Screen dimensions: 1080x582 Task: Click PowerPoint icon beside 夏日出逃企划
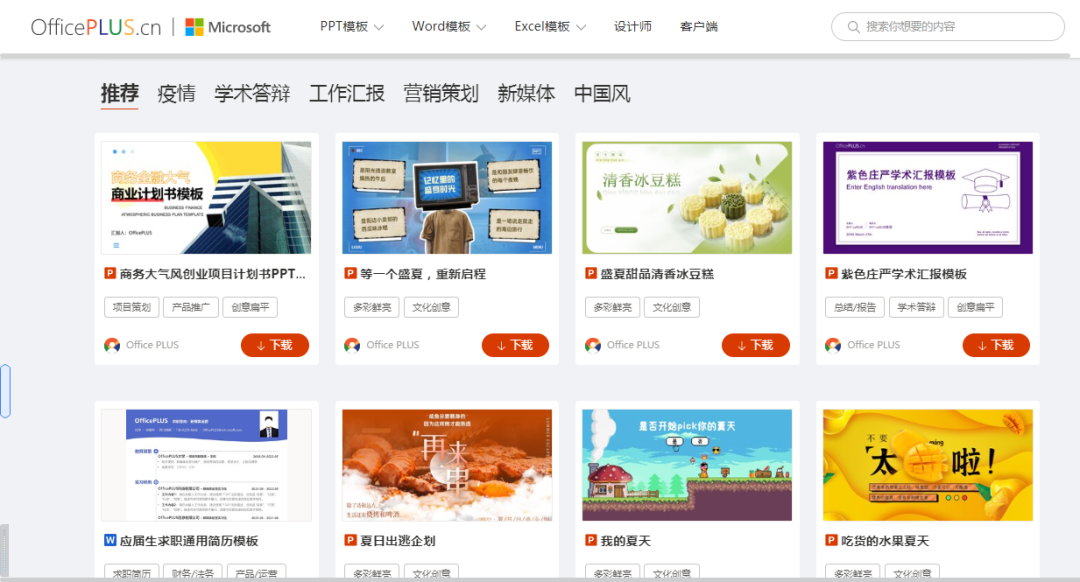pyautogui.click(x=351, y=541)
